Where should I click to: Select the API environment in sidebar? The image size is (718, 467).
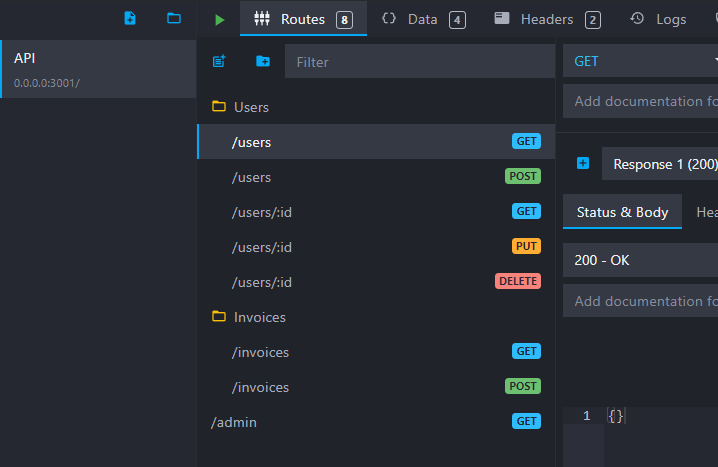[98, 69]
